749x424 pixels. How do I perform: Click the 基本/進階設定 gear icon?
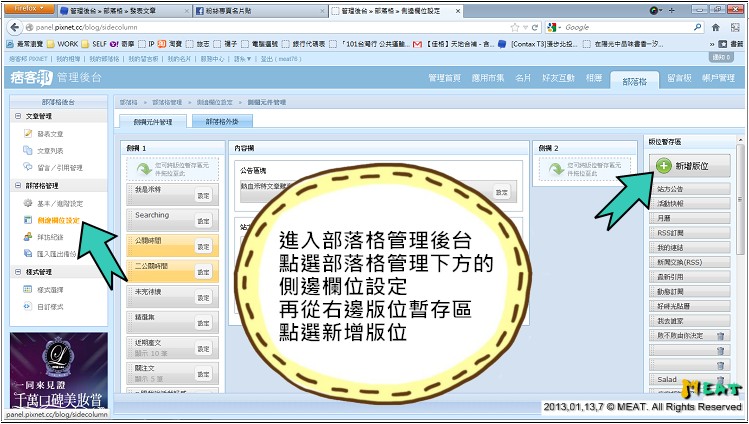[x=28, y=203]
